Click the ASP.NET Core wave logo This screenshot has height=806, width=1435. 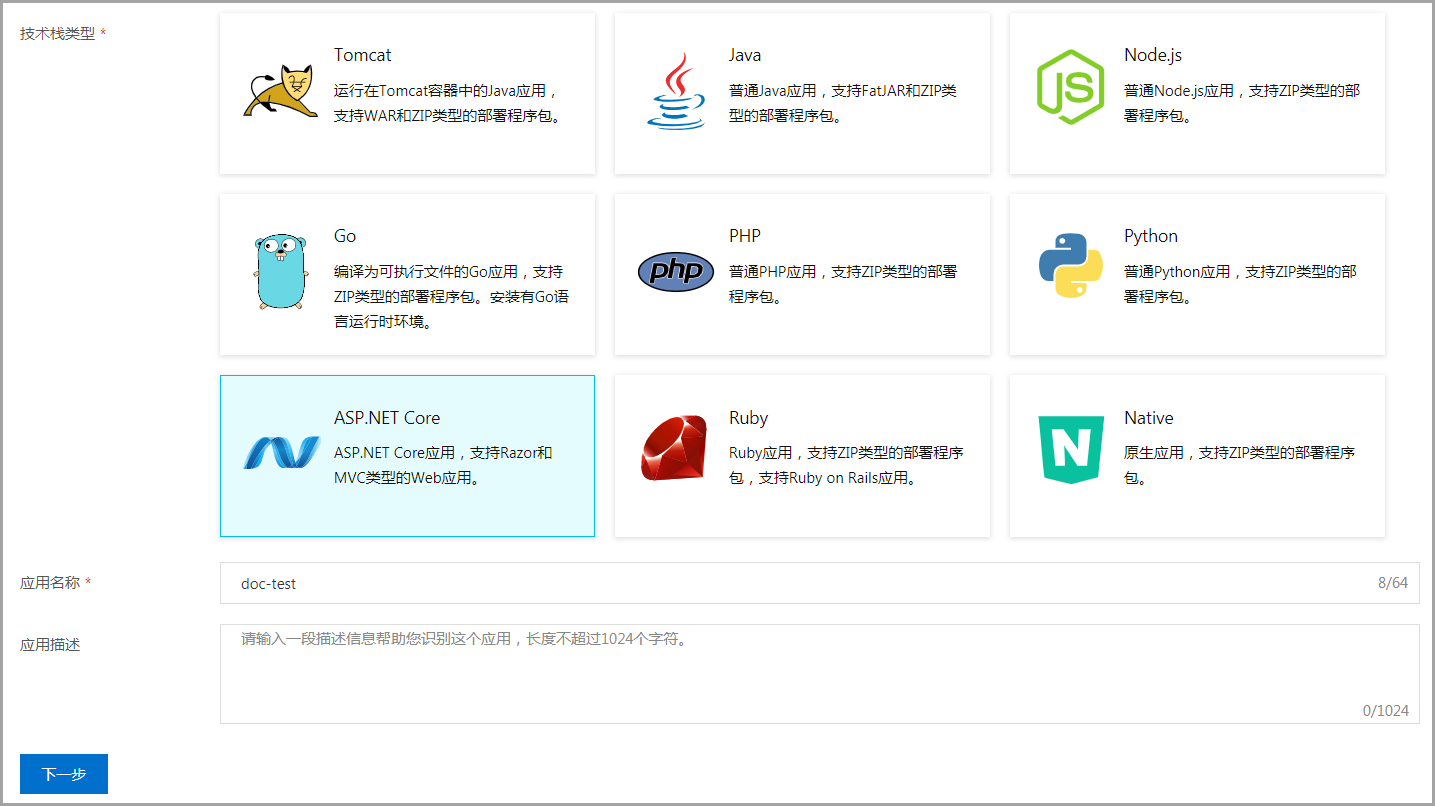tap(281, 453)
